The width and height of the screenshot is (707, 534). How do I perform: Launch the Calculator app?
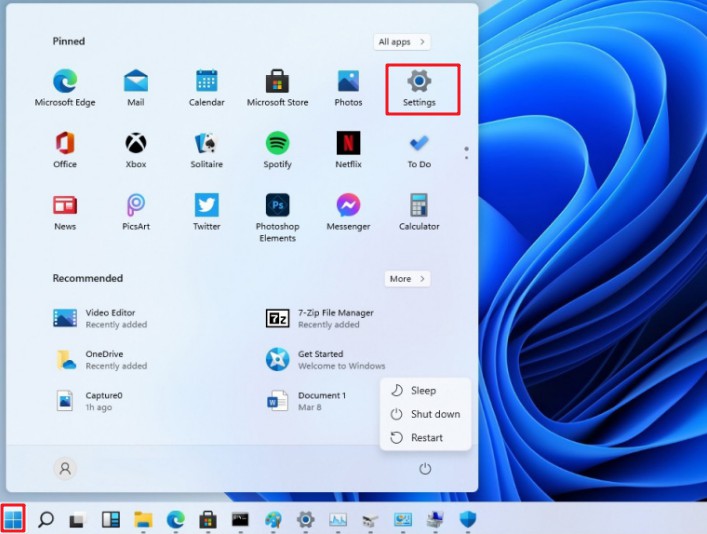pyautogui.click(x=419, y=212)
